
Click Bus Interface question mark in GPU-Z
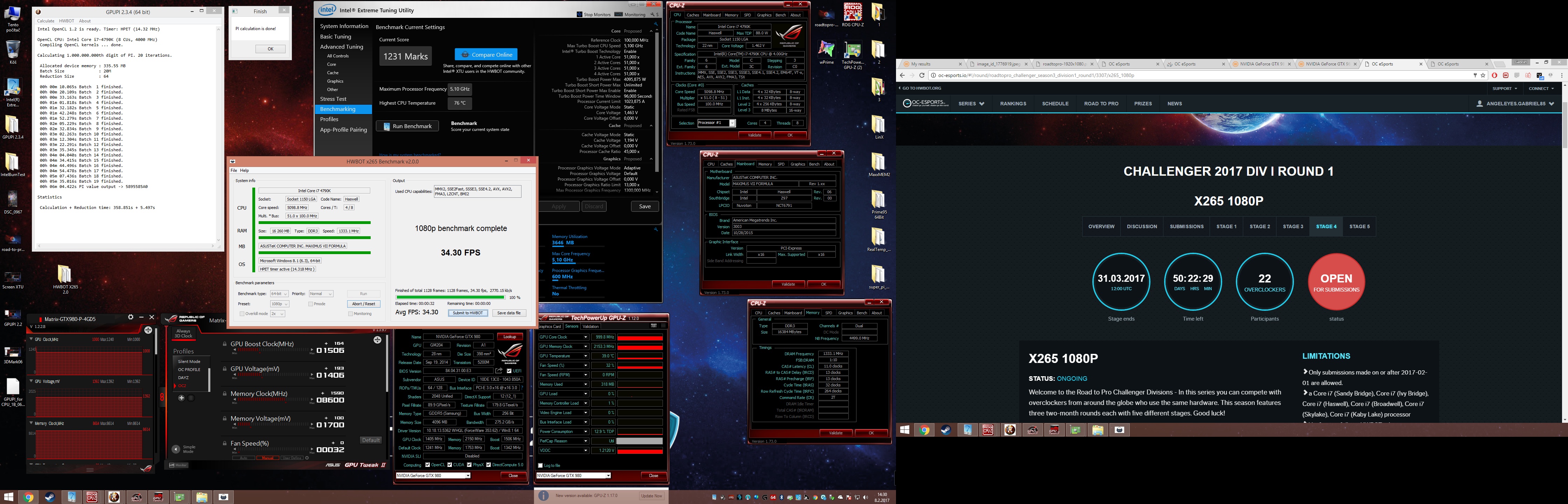tap(521, 388)
